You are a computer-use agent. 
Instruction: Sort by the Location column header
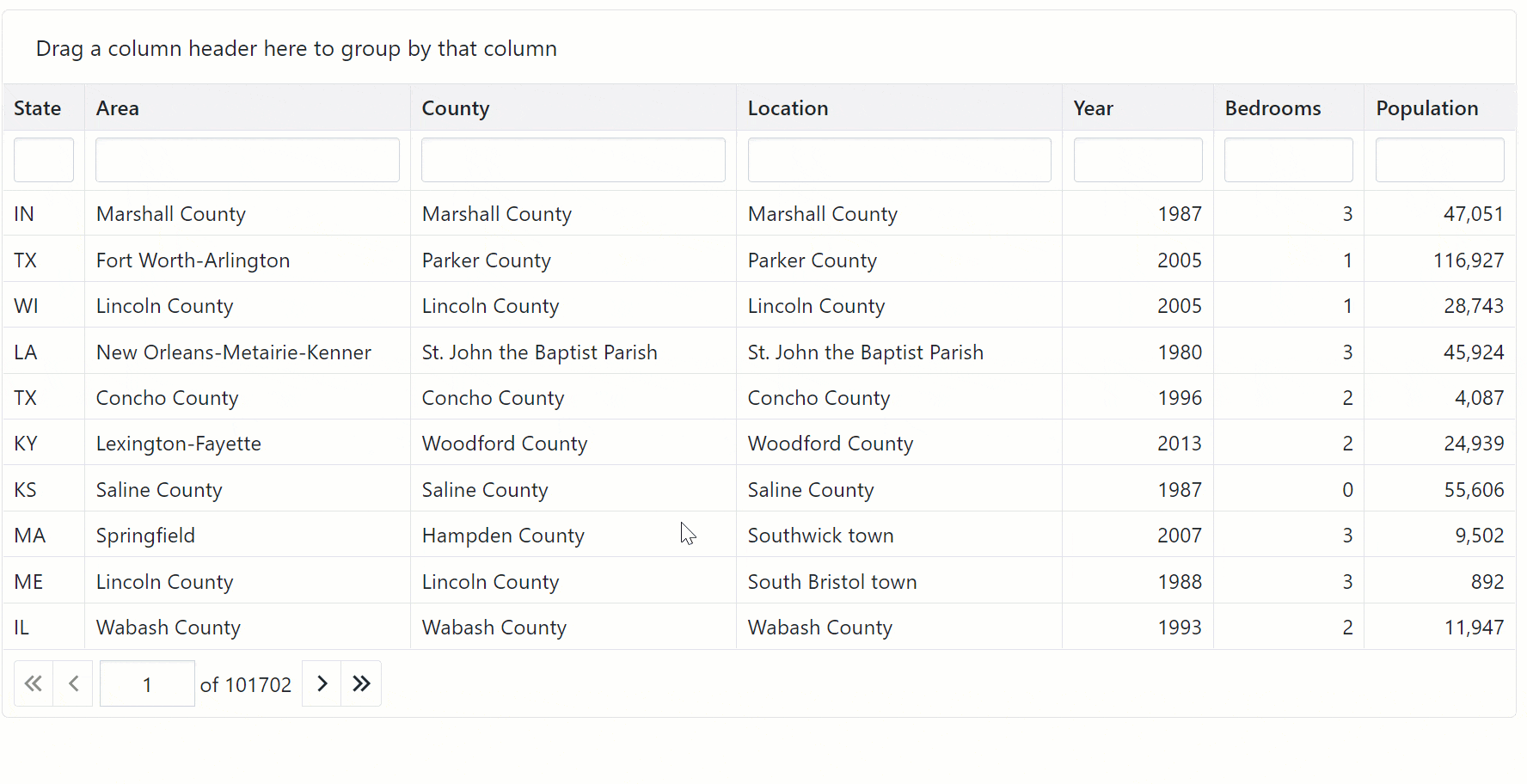click(788, 108)
